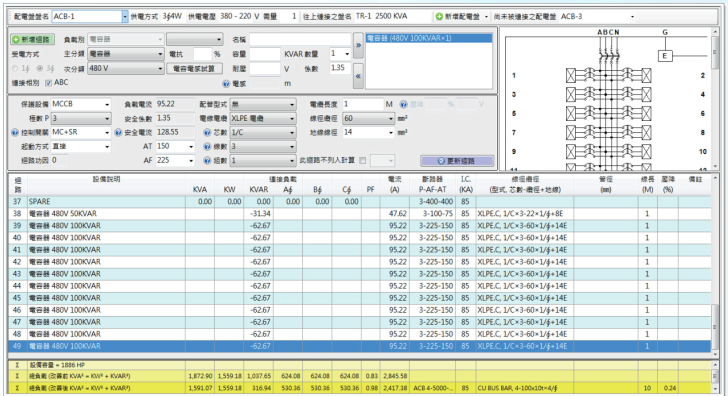Toggle 此迴路不列入計算 exclude circuit checkbox
The width and height of the screenshot is (728, 396).
[363, 161]
